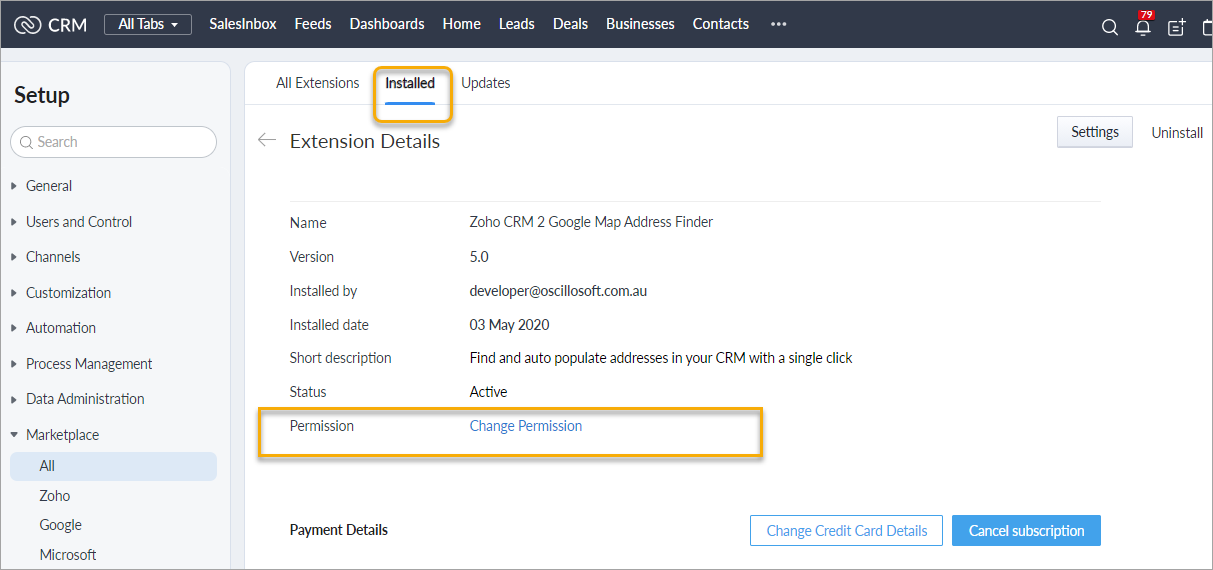Select All under Marketplace
Screen dimensions: 1213x570
pos(113,466)
